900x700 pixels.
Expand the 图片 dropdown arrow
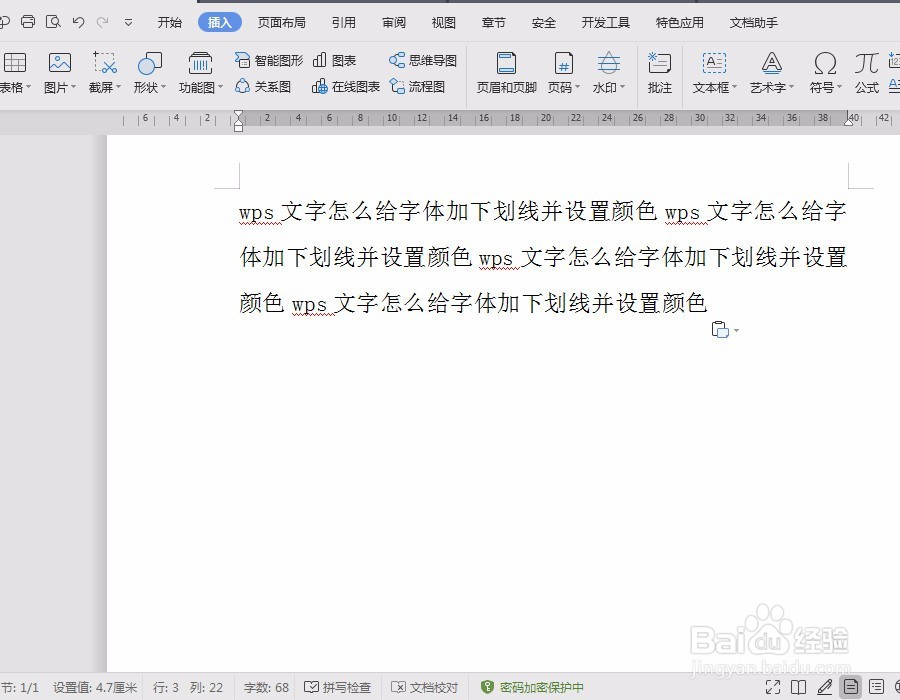coord(73,87)
